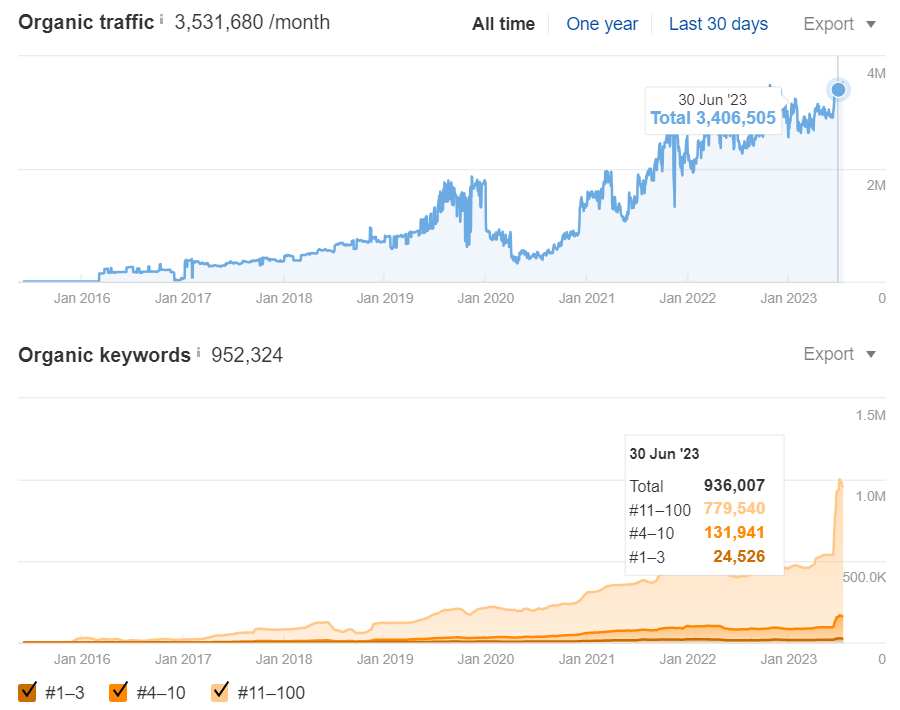Image resolution: width=900 pixels, height=710 pixels.
Task: Select the blue data point marker on the traffic chart
Action: tap(837, 90)
